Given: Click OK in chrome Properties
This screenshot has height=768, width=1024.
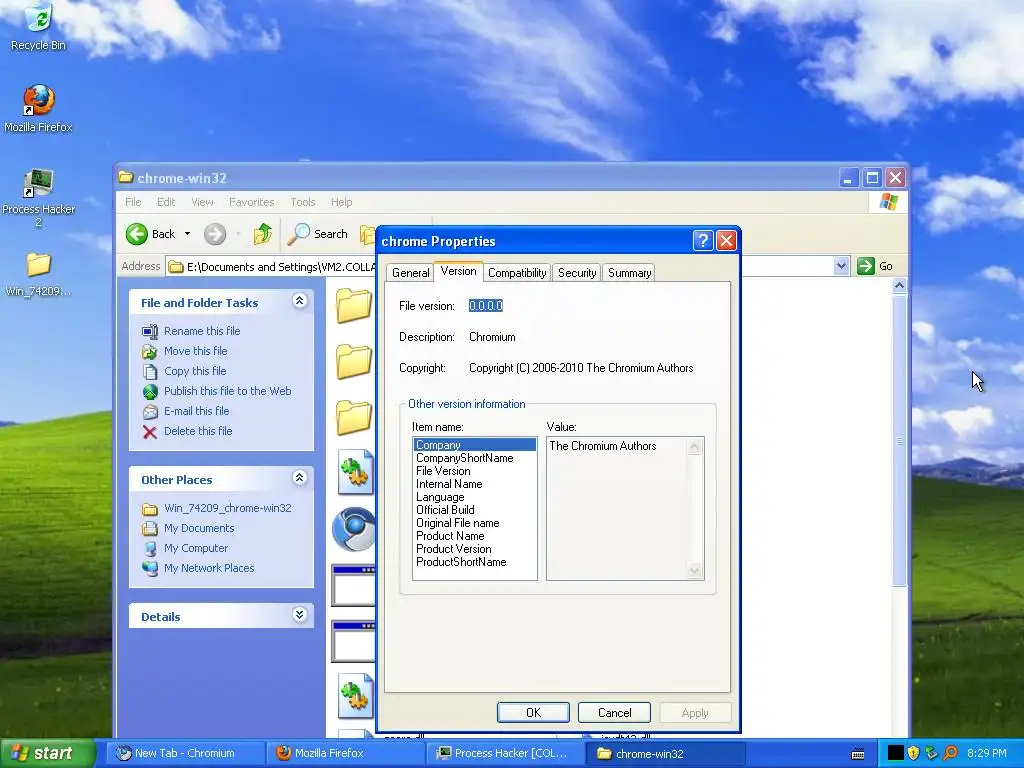Looking at the screenshot, I should coord(533,712).
